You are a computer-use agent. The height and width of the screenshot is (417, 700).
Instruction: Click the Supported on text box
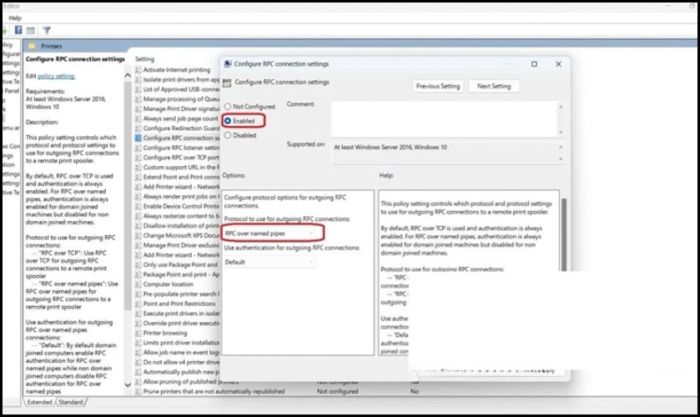(444, 153)
